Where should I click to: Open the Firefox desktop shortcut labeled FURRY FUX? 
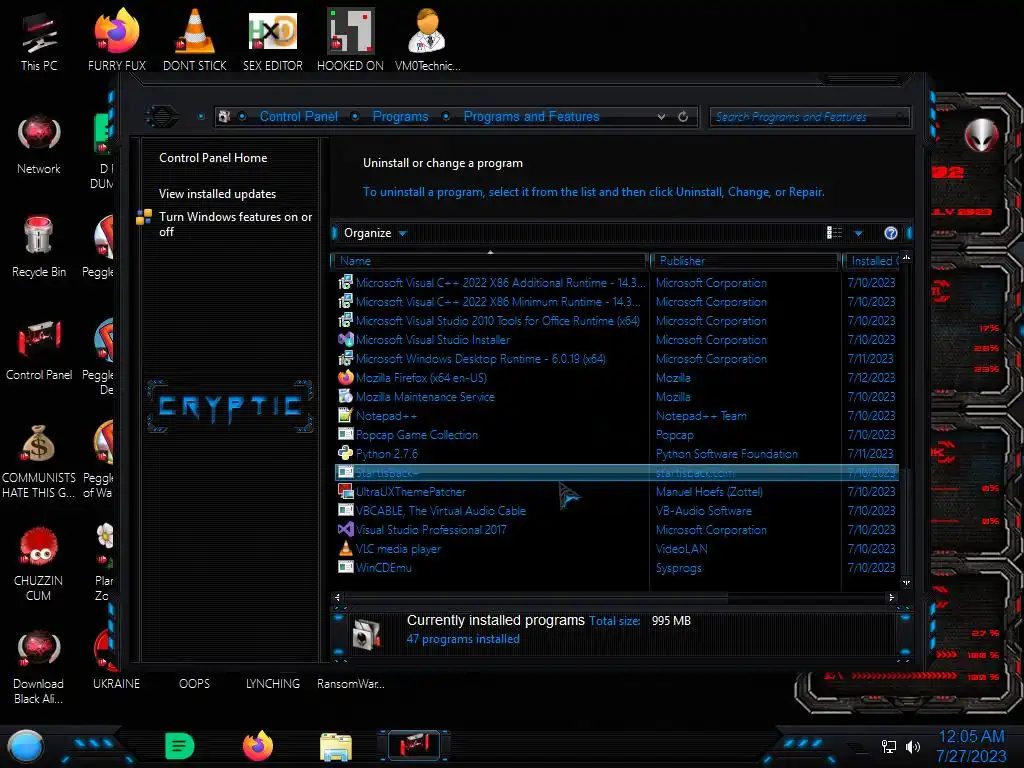coord(117,40)
